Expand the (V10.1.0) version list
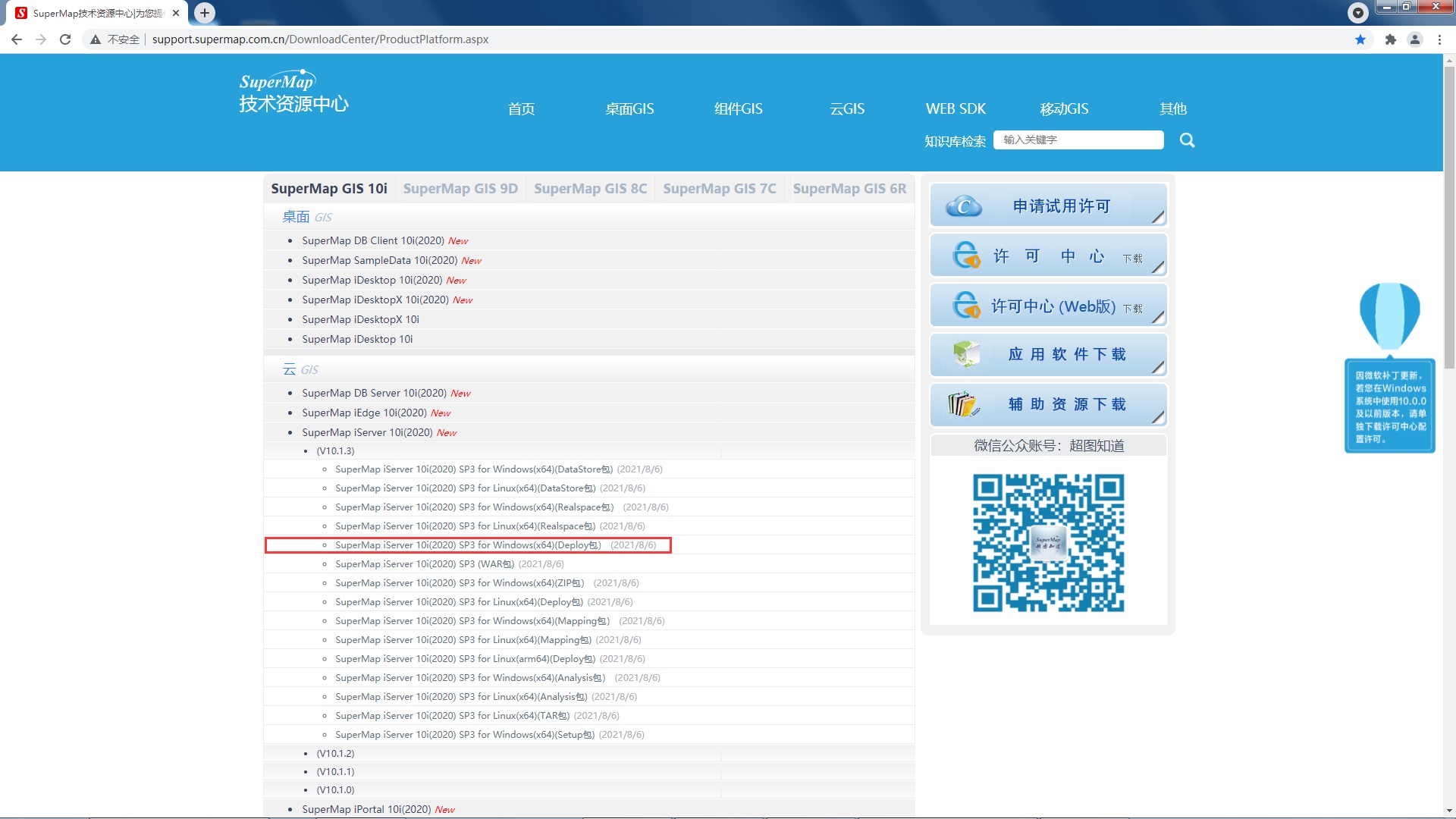The image size is (1456, 819). [x=335, y=789]
